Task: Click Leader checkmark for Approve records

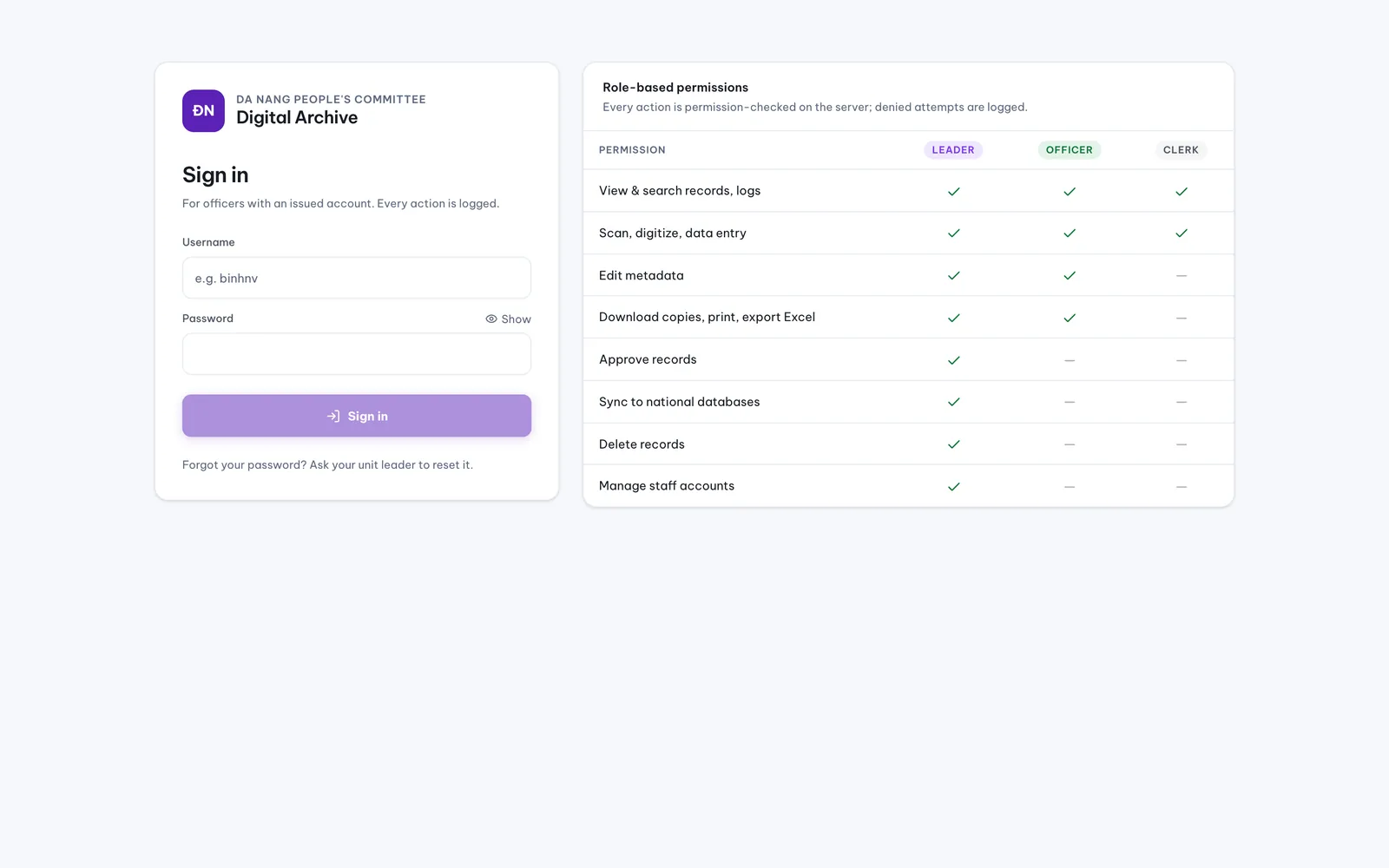Action: tap(953, 360)
